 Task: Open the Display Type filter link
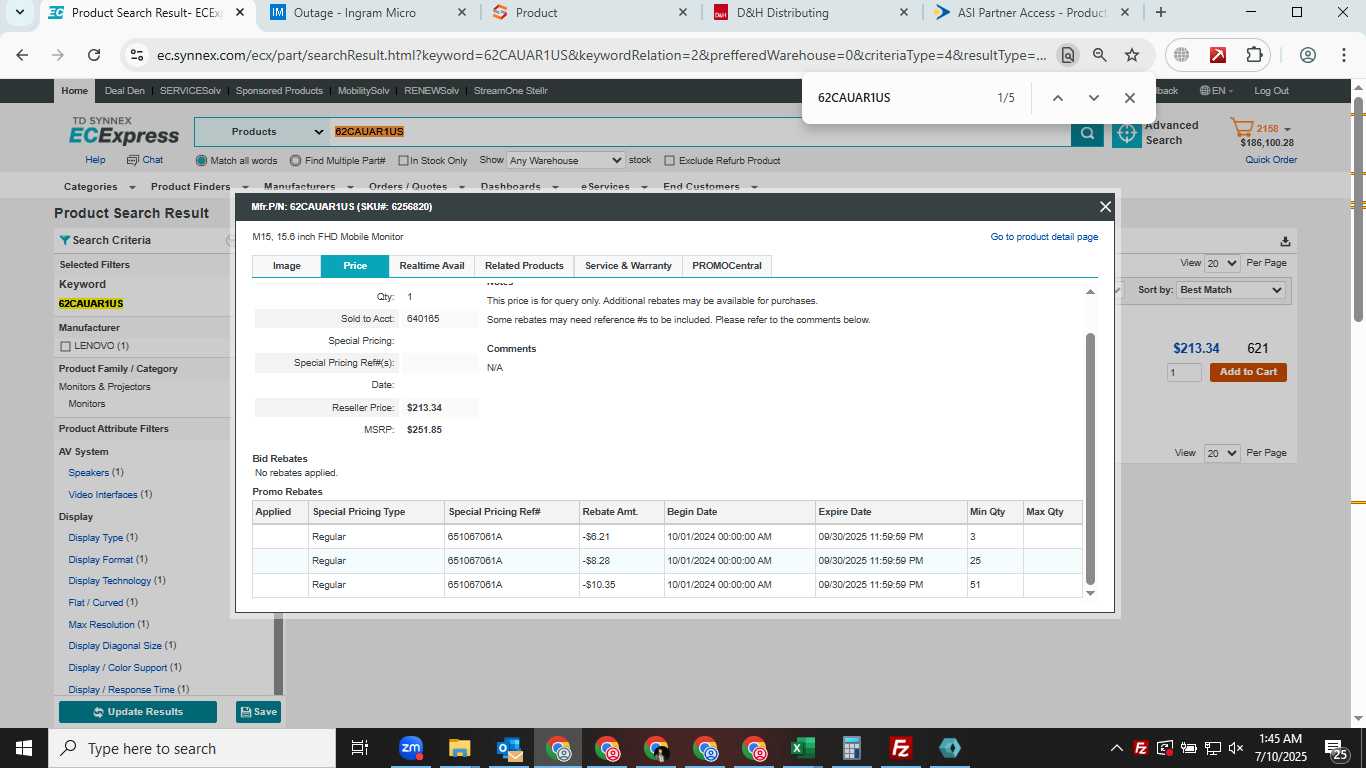click(x=96, y=538)
